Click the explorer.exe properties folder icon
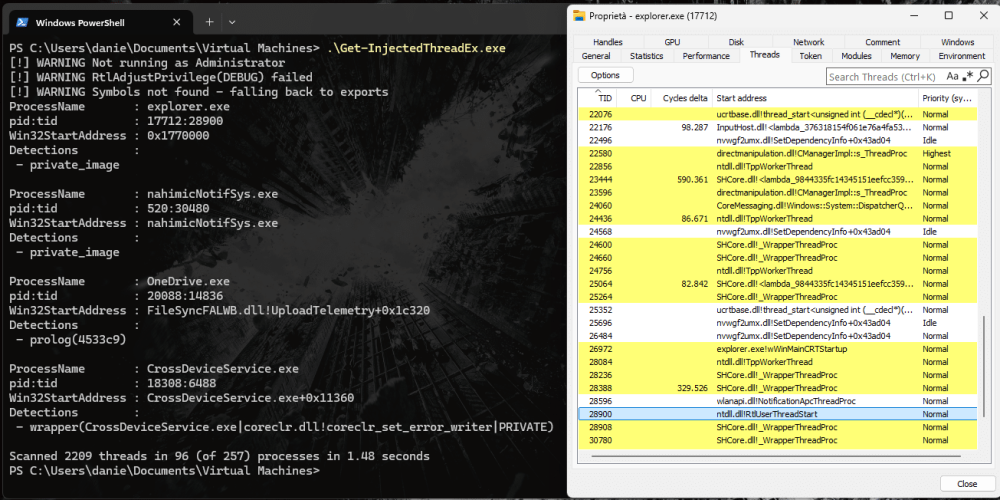This screenshot has height=500, width=1000. point(579,15)
